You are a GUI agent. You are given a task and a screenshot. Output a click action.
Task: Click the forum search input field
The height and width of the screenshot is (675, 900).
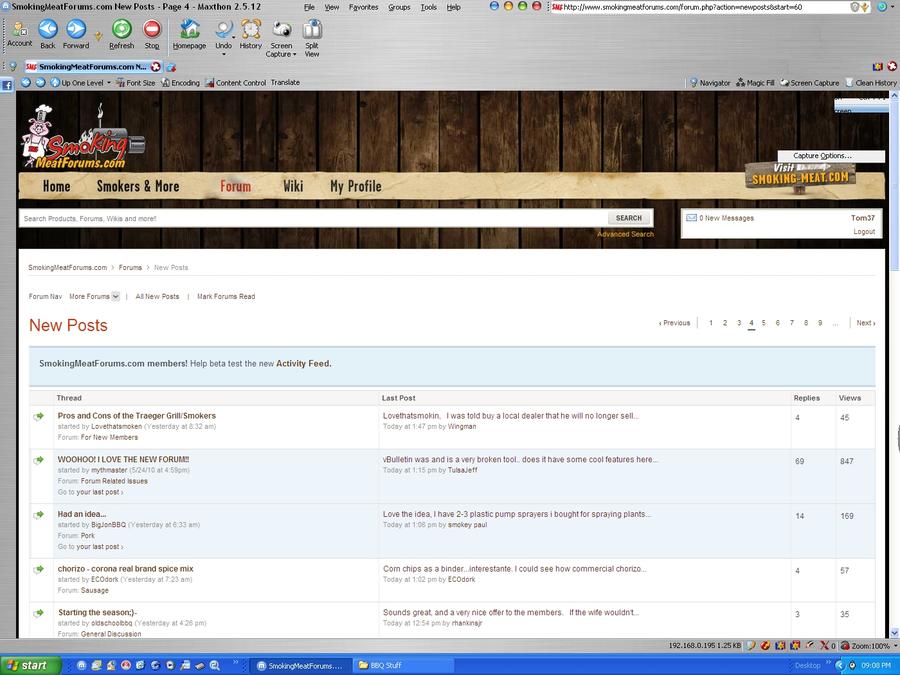point(312,218)
